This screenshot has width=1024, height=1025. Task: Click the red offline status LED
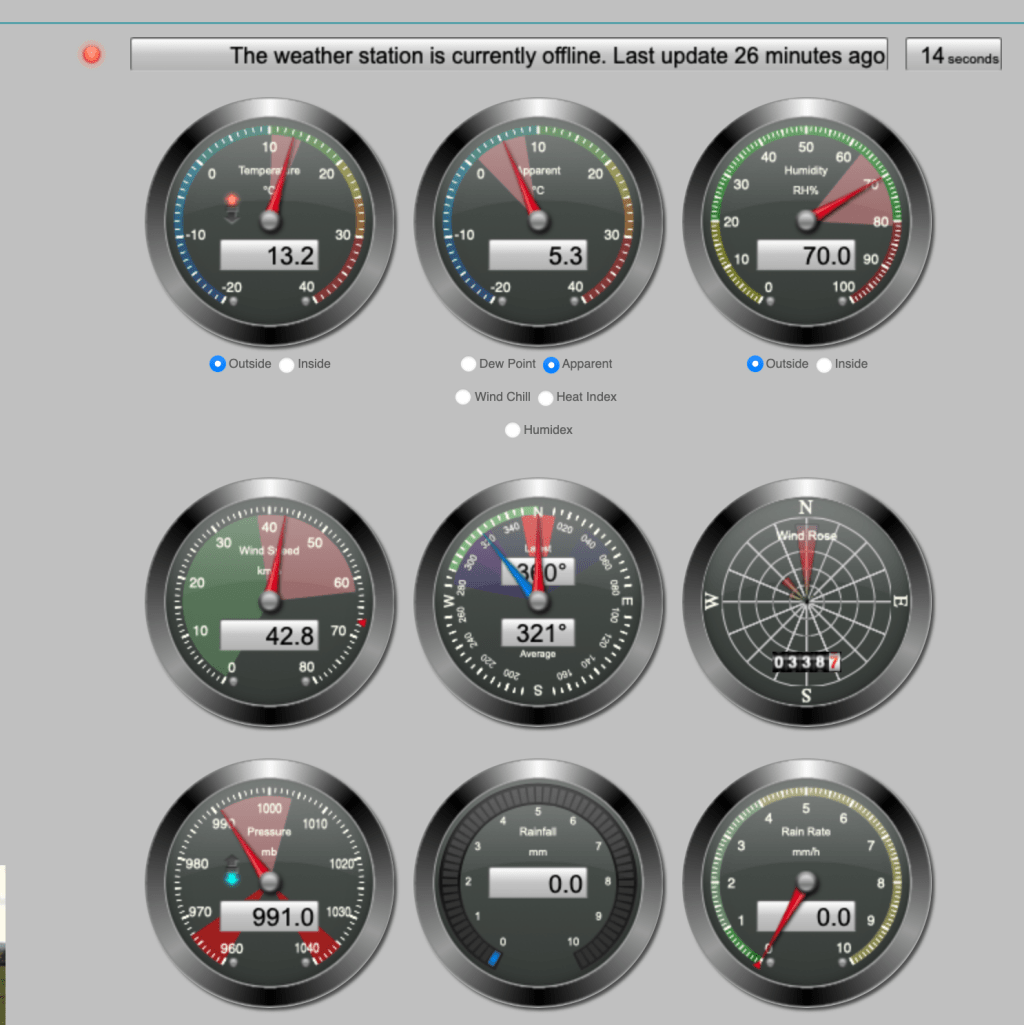tap(92, 54)
